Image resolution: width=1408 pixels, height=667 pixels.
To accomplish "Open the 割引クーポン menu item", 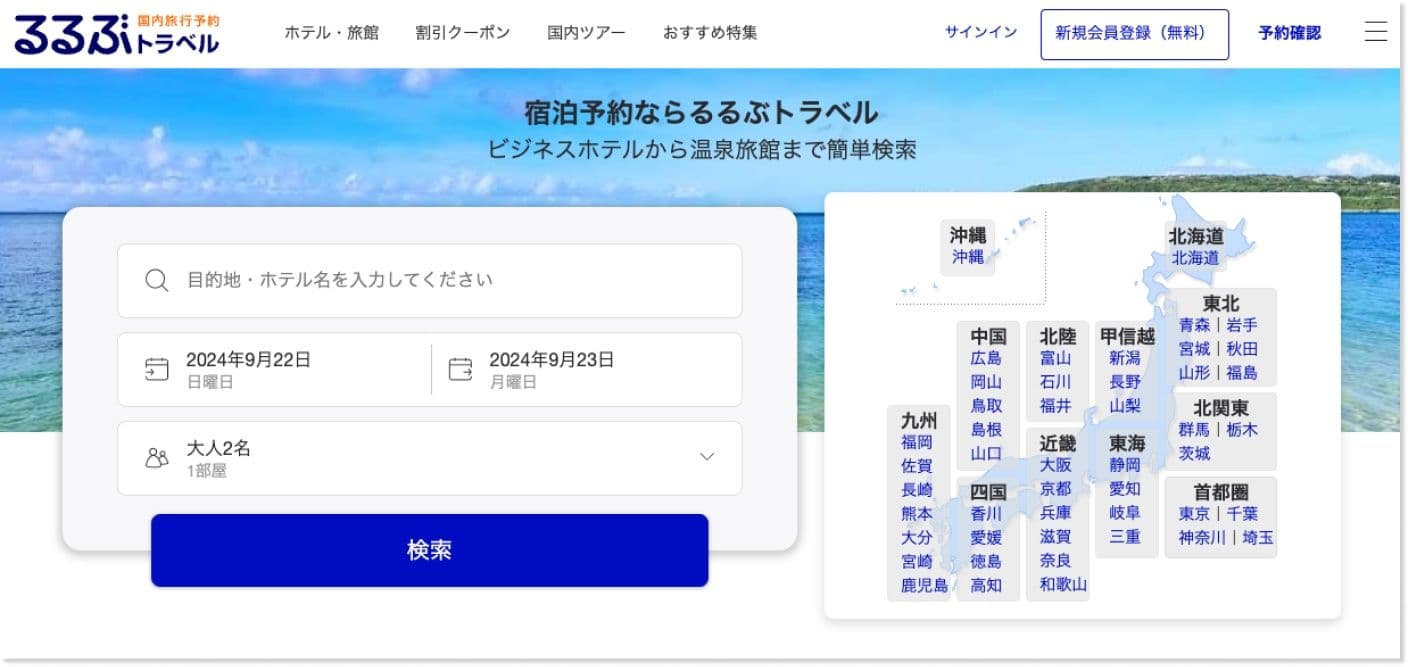I will [x=463, y=33].
